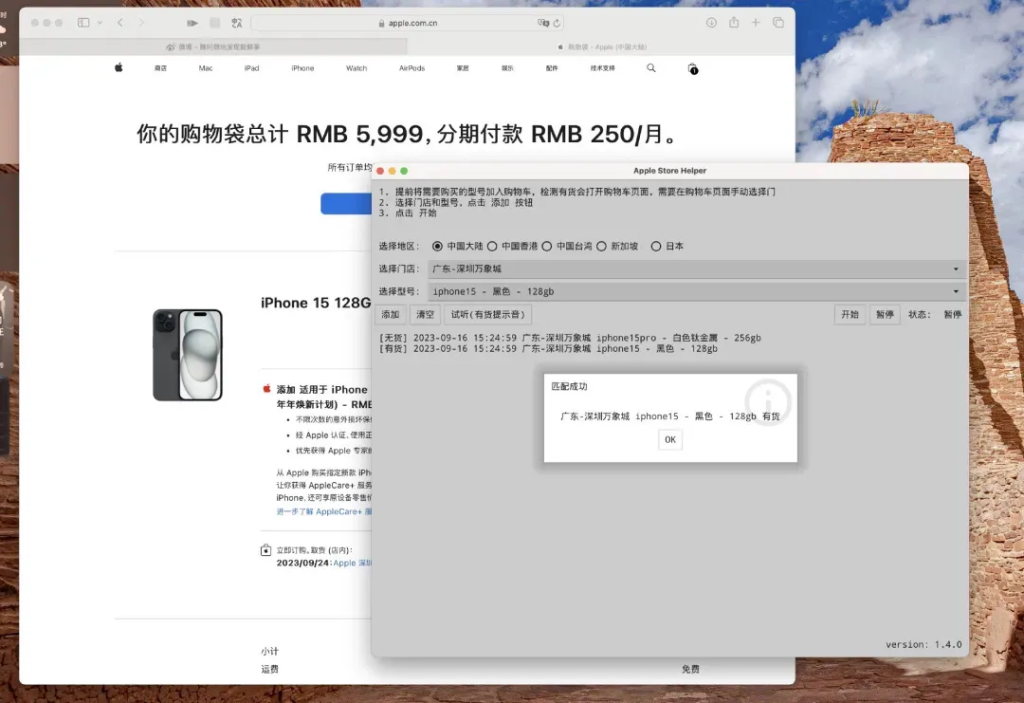This screenshot has width=1024, height=703.
Task: Click the Apple logo in site navigation
Action: point(119,67)
